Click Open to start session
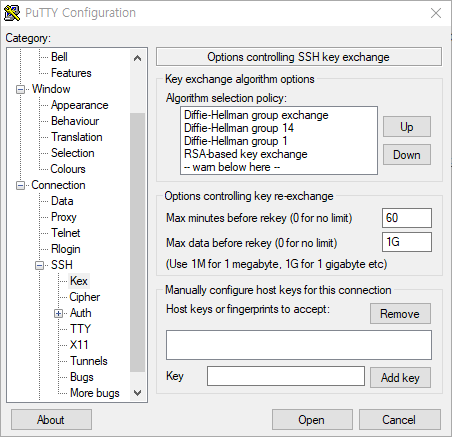Viewport: 452px width, 437px height. (x=312, y=420)
